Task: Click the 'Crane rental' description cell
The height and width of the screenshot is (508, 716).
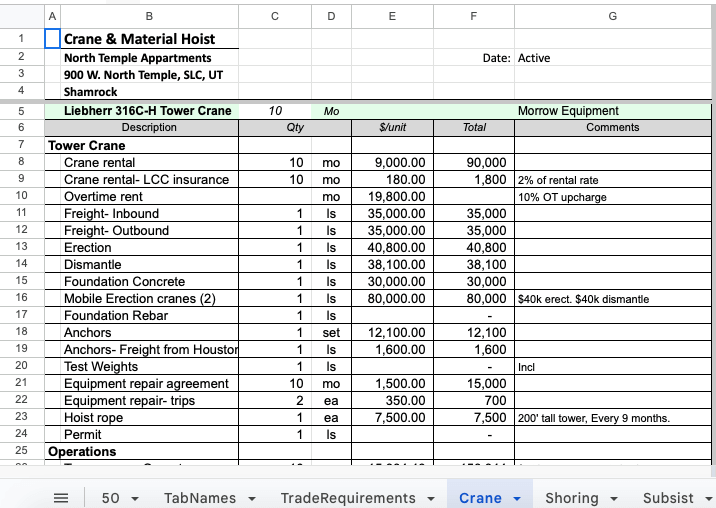Action: click(x=149, y=162)
